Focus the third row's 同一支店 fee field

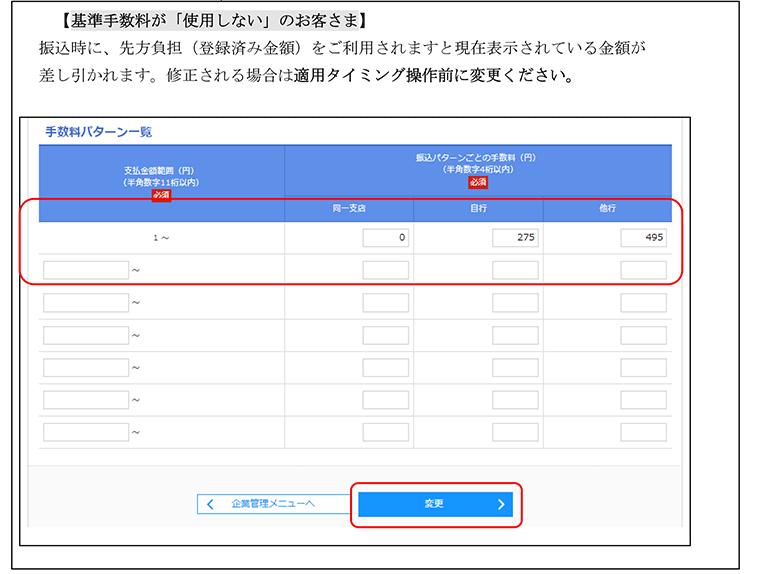(x=385, y=303)
